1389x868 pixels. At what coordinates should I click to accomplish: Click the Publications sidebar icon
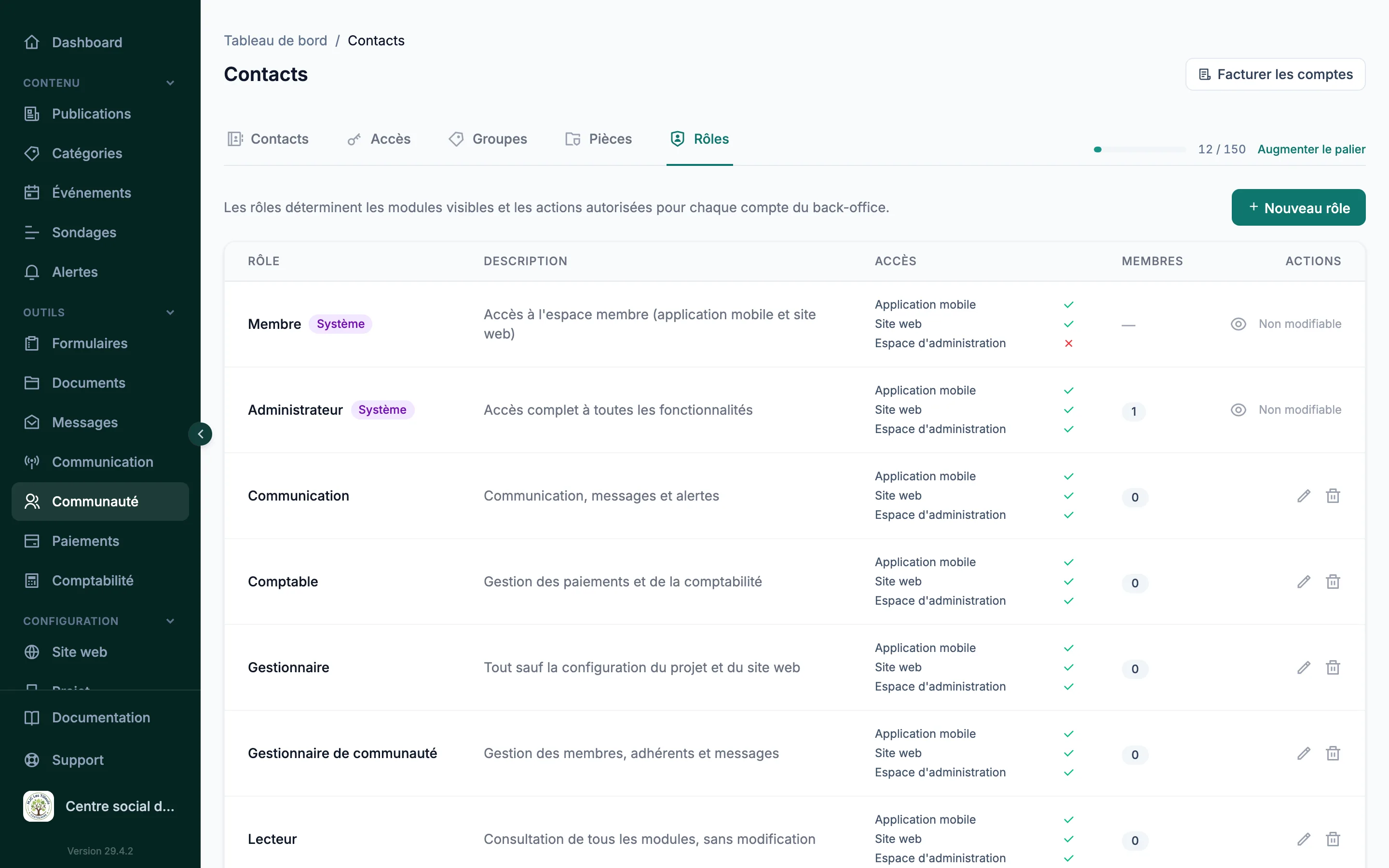(x=32, y=114)
